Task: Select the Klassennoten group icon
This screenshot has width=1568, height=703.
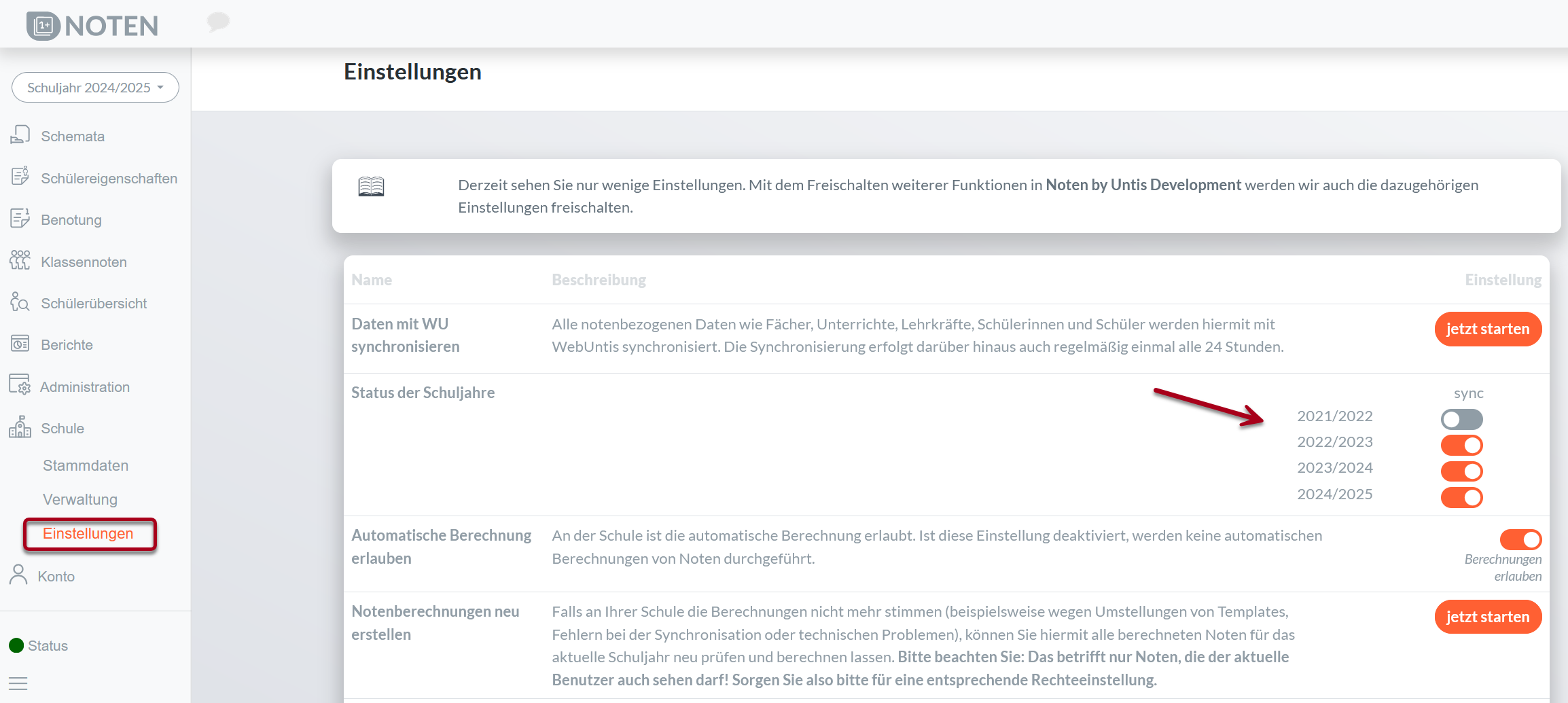Action: point(20,261)
